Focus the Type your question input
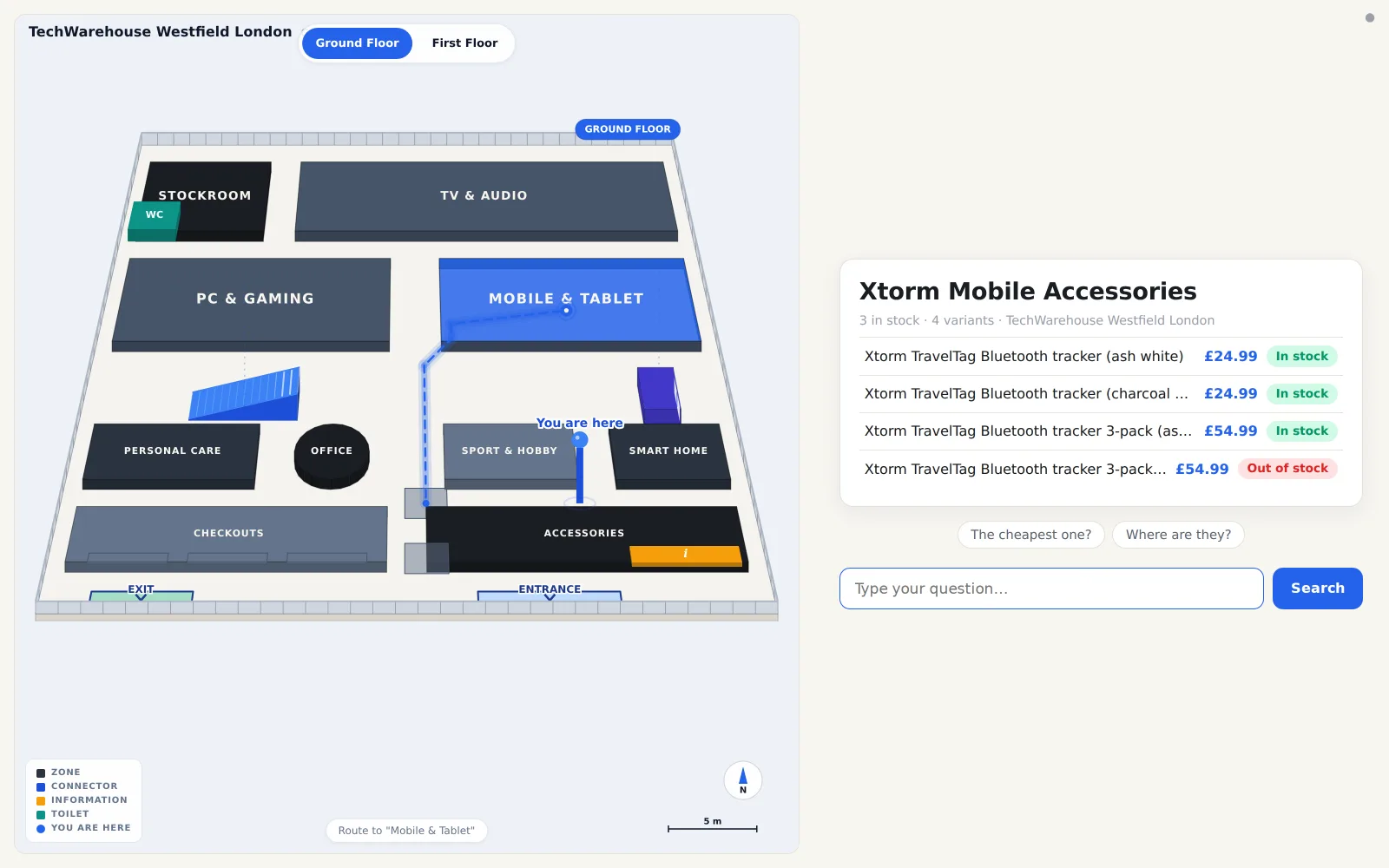The width and height of the screenshot is (1389, 868). coord(1051,589)
